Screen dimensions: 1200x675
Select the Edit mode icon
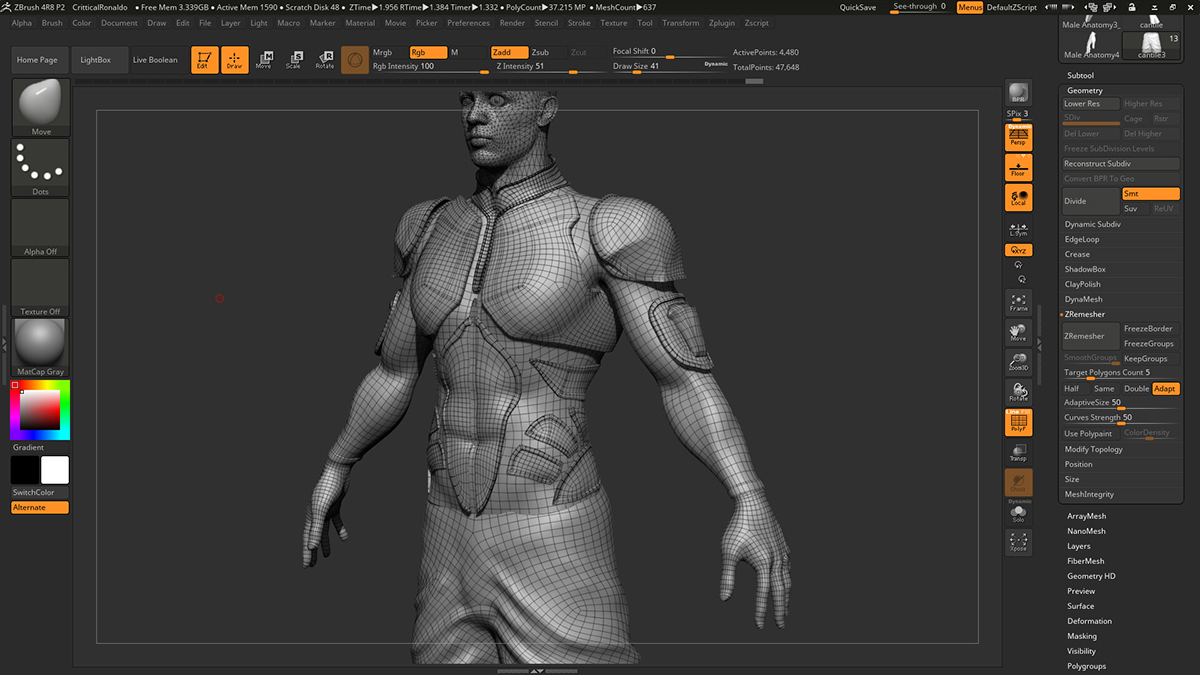[x=204, y=60]
